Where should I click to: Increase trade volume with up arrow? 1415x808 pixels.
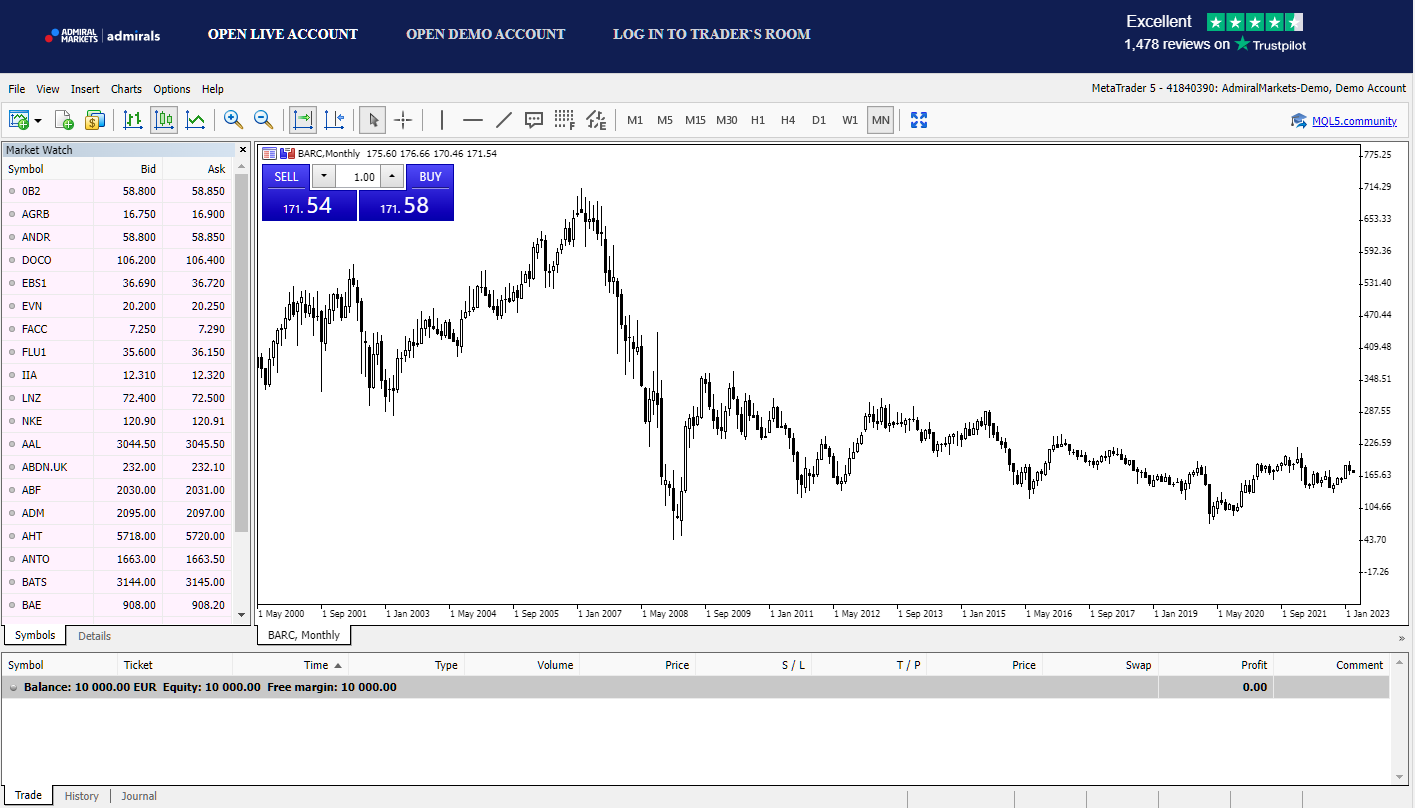coord(392,177)
